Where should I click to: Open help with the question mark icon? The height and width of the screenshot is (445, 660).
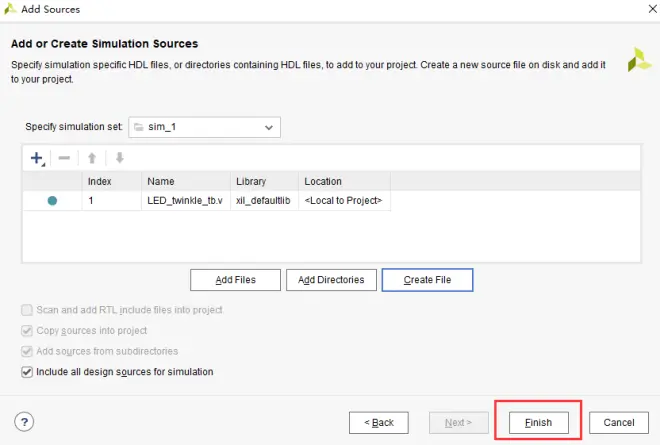tap(24, 422)
